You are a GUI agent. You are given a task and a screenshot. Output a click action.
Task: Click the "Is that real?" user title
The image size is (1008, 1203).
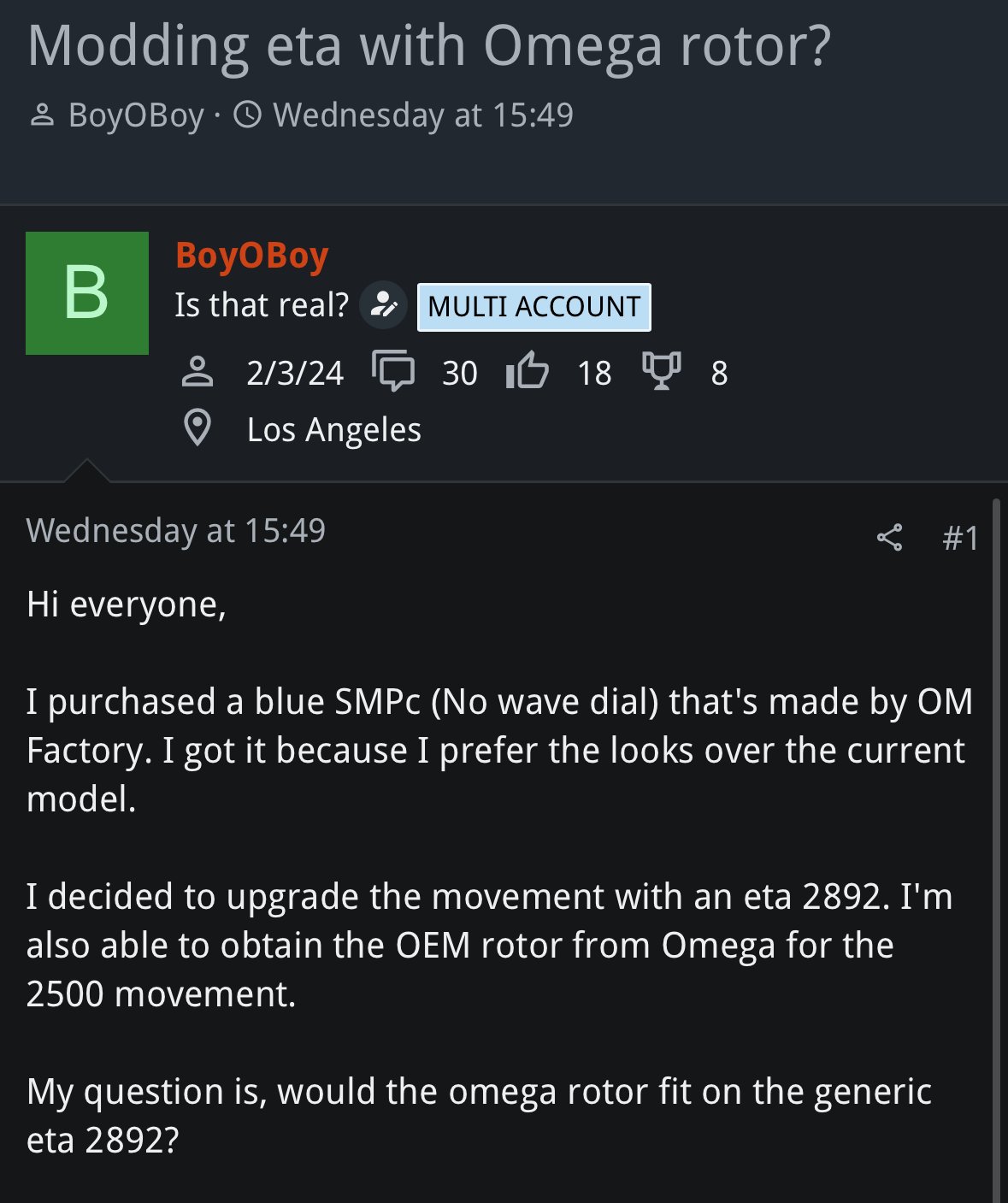tap(262, 305)
